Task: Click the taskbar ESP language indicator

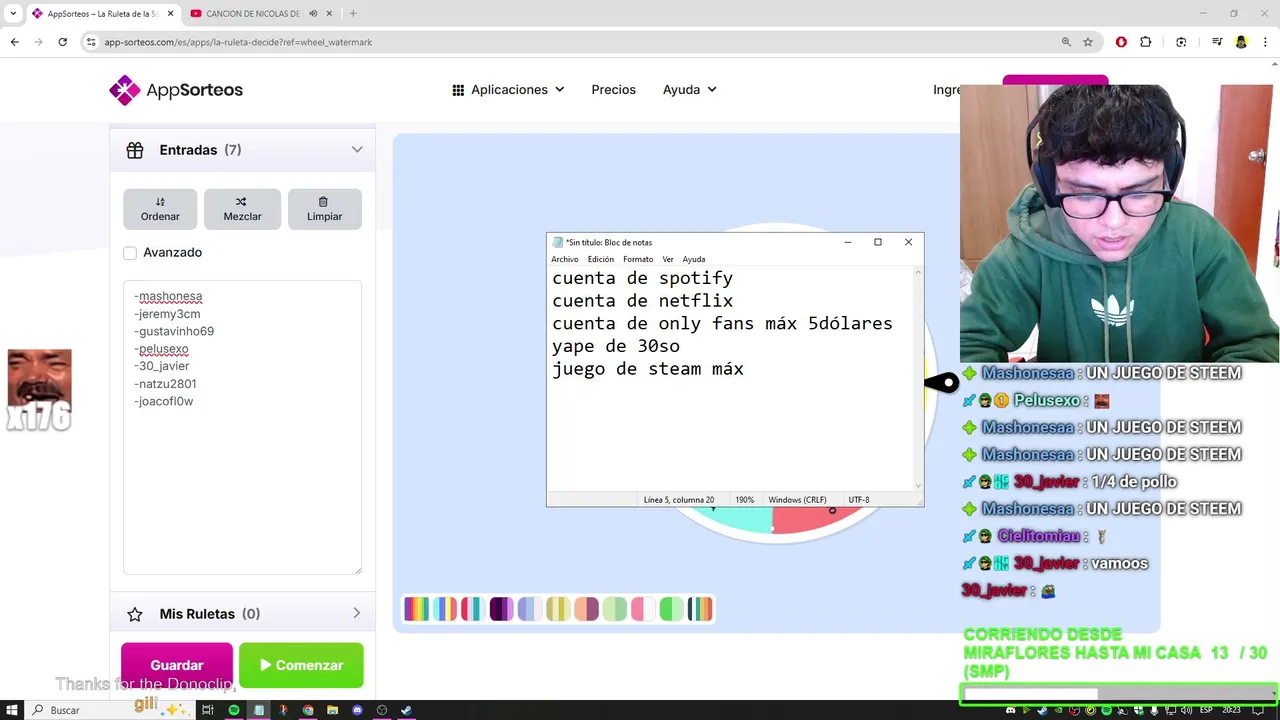Action: point(1206,710)
